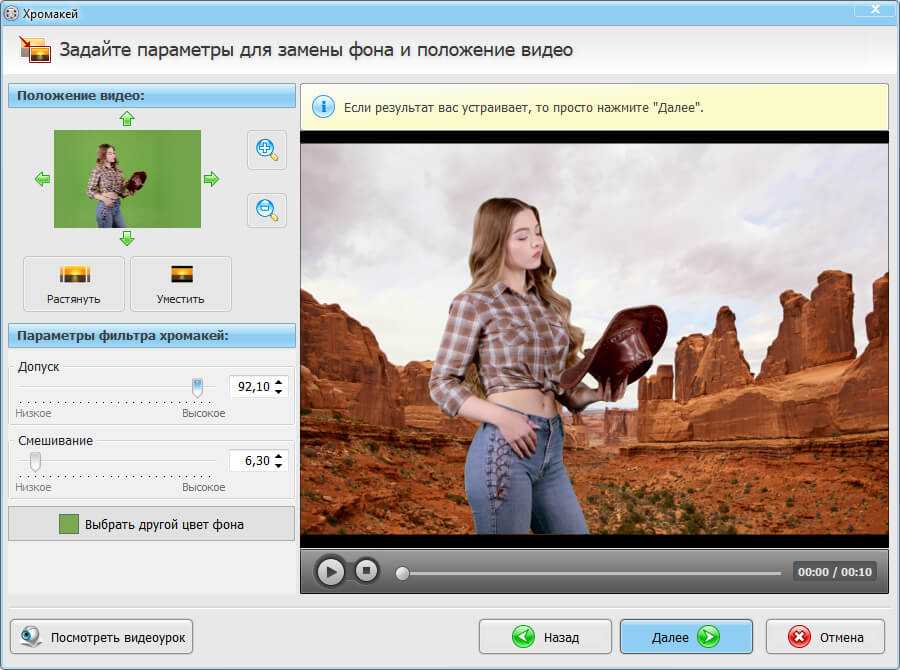Image resolution: width=900 pixels, height=670 pixels.
Task: Open the Посмотреть видеоурок tutorial
Action: pyautogui.click(x=101, y=636)
